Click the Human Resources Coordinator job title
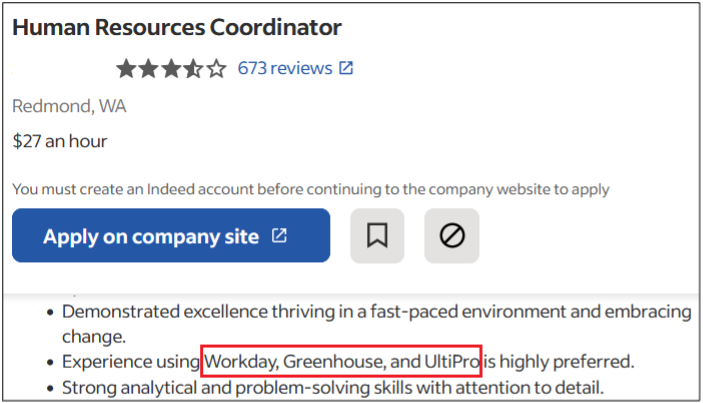Image resolution: width=703 pixels, height=403 pixels. point(177,27)
